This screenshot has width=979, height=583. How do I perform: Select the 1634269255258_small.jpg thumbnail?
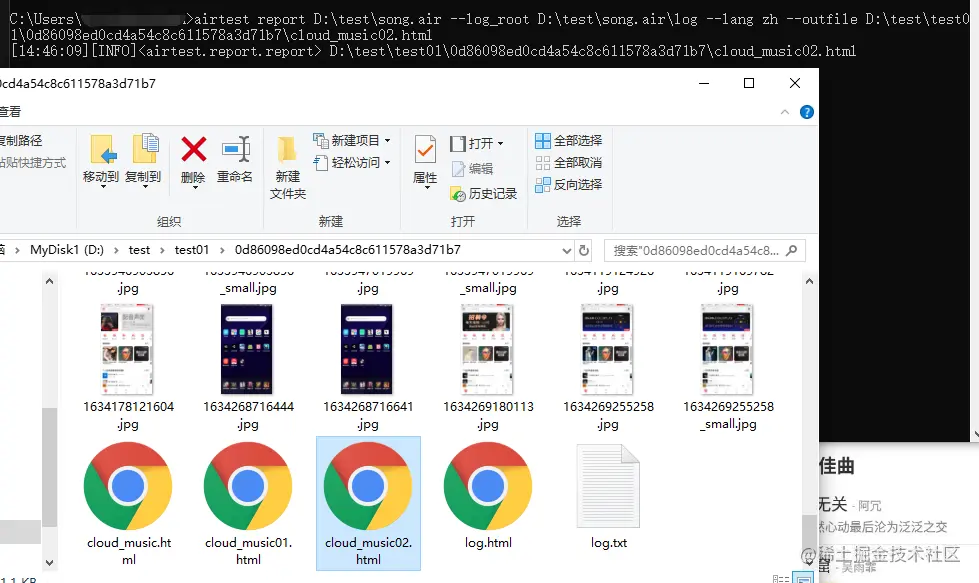point(727,349)
